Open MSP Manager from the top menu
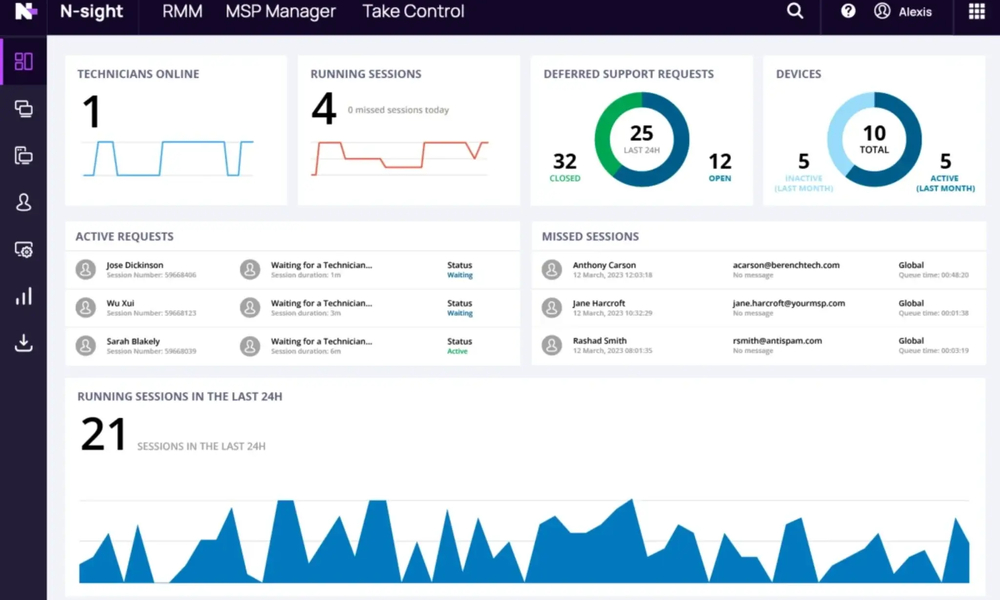The height and width of the screenshot is (600, 1000). tap(280, 12)
